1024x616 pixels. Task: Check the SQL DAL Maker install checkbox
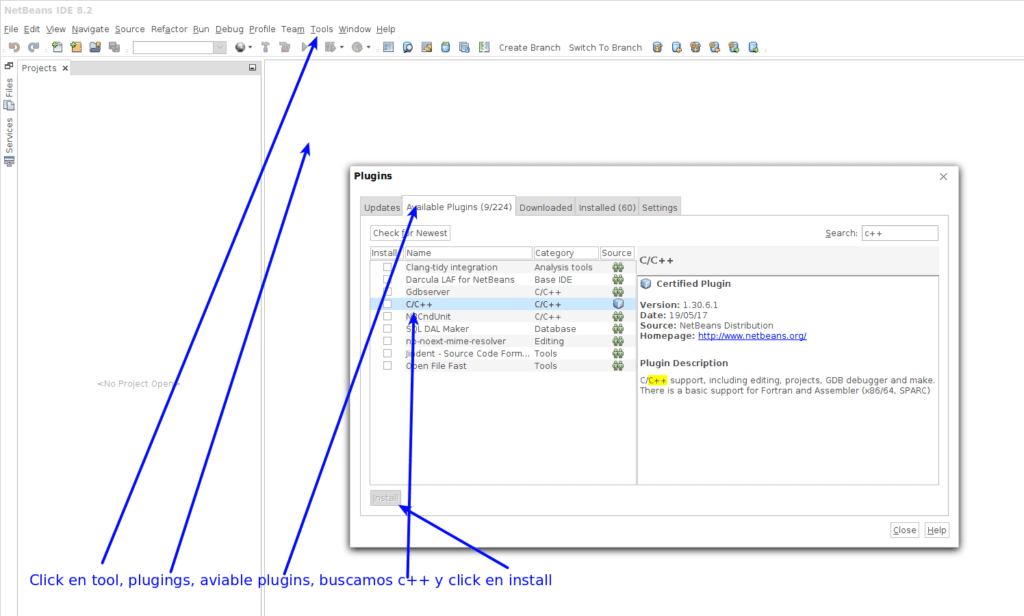[x=387, y=329]
